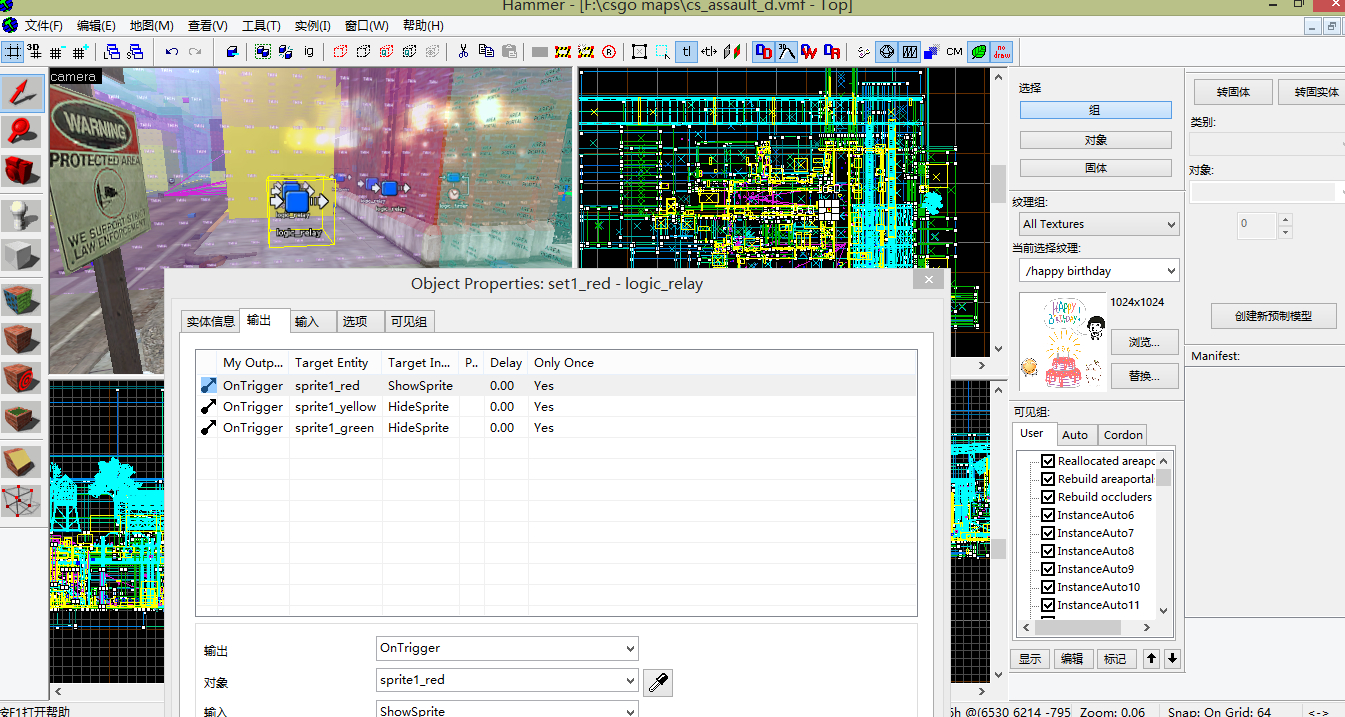Open the Clipping tool yellow block icon
Viewport: 1345px width, 717px height.
click(22, 462)
